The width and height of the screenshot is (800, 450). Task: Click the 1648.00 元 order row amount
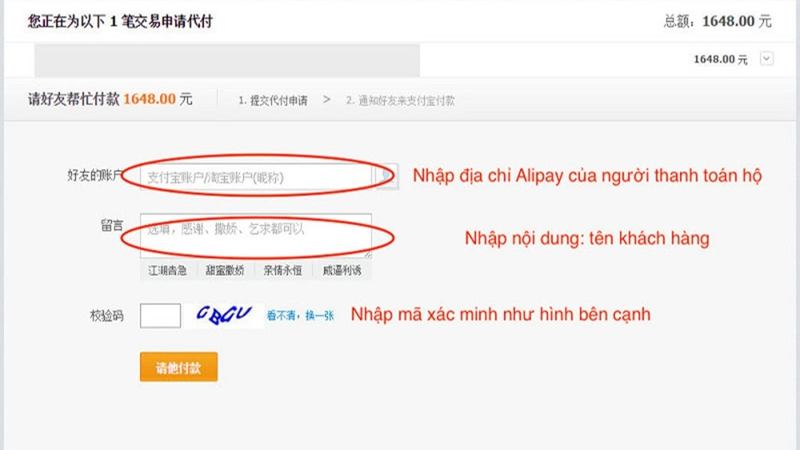(x=720, y=59)
